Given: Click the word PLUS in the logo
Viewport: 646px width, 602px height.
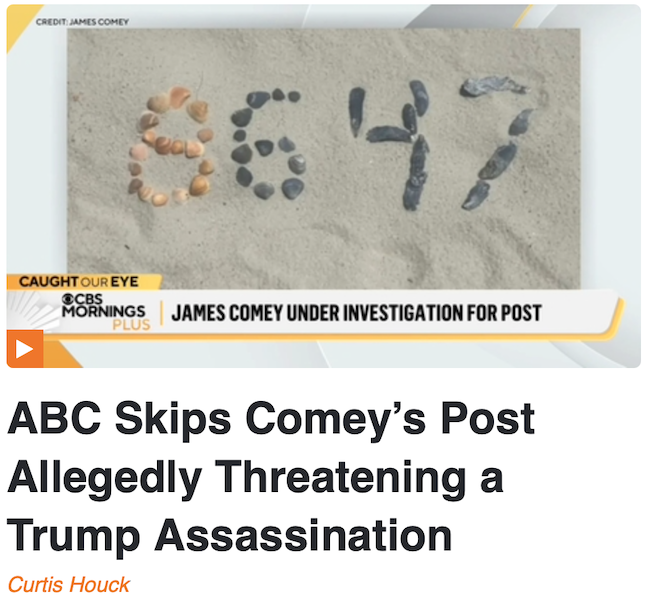Looking at the screenshot, I should coord(131,325).
